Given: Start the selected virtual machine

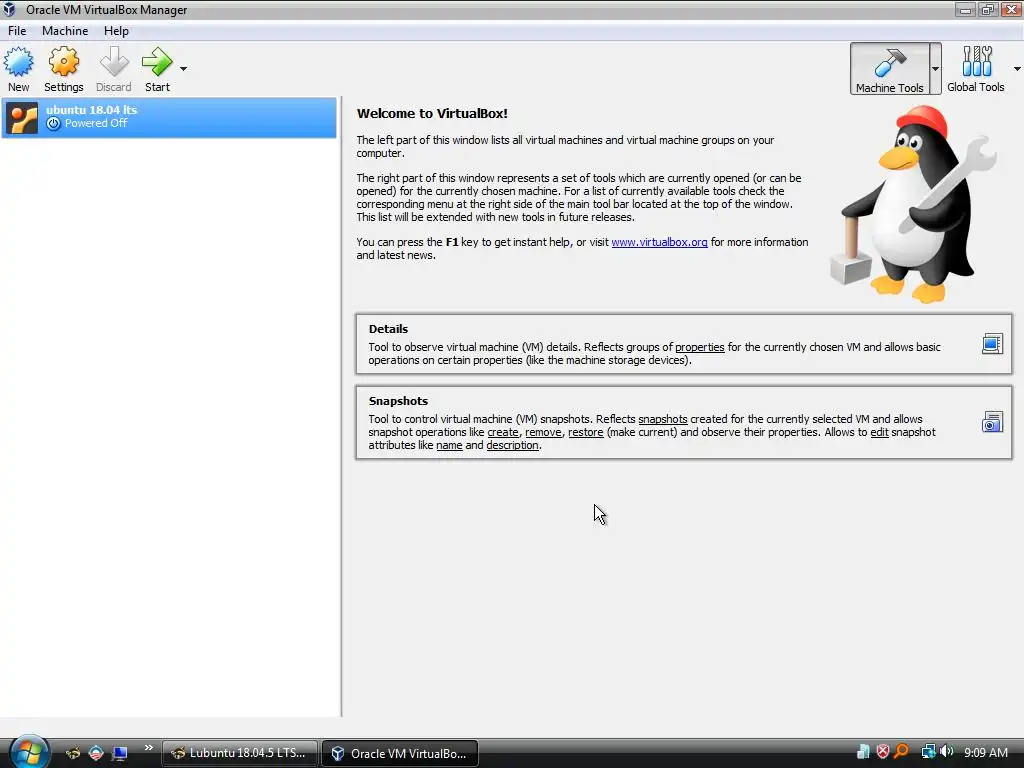Looking at the screenshot, I should point(157,69).
